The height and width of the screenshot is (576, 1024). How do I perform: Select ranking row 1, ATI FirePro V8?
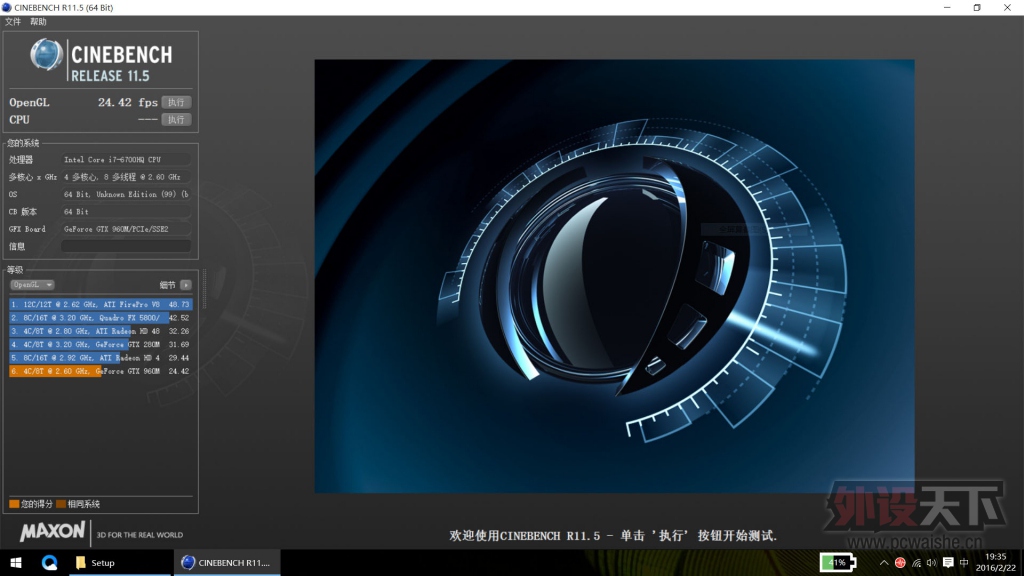(x=101, y=304)
